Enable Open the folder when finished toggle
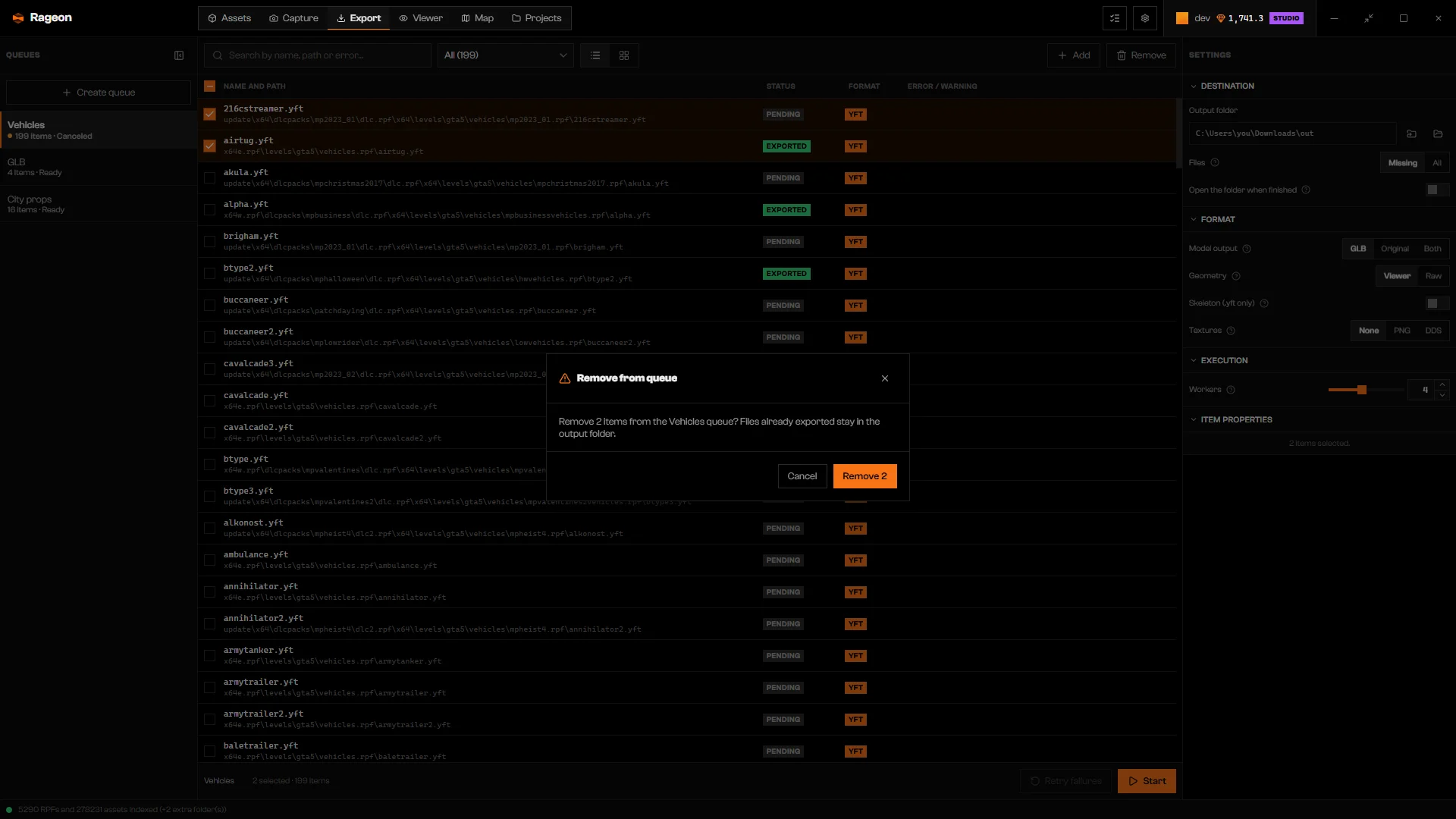The height and width of the screenshot is (819, 1456). pos(1437,190)
